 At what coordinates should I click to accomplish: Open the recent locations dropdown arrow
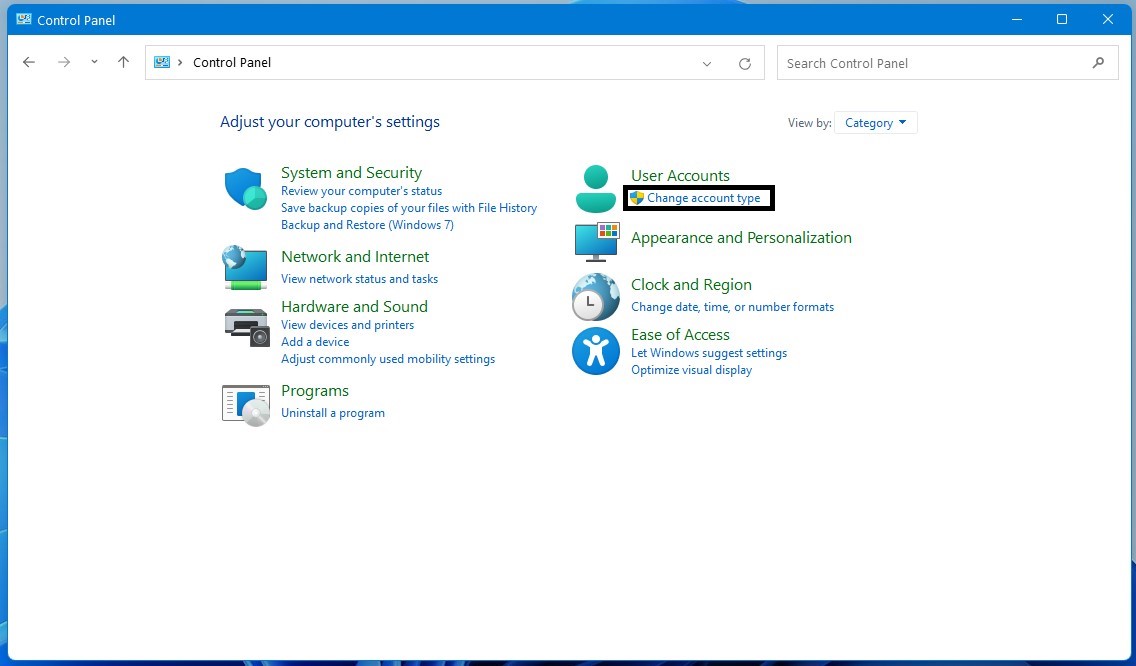(x=94, y=62)
